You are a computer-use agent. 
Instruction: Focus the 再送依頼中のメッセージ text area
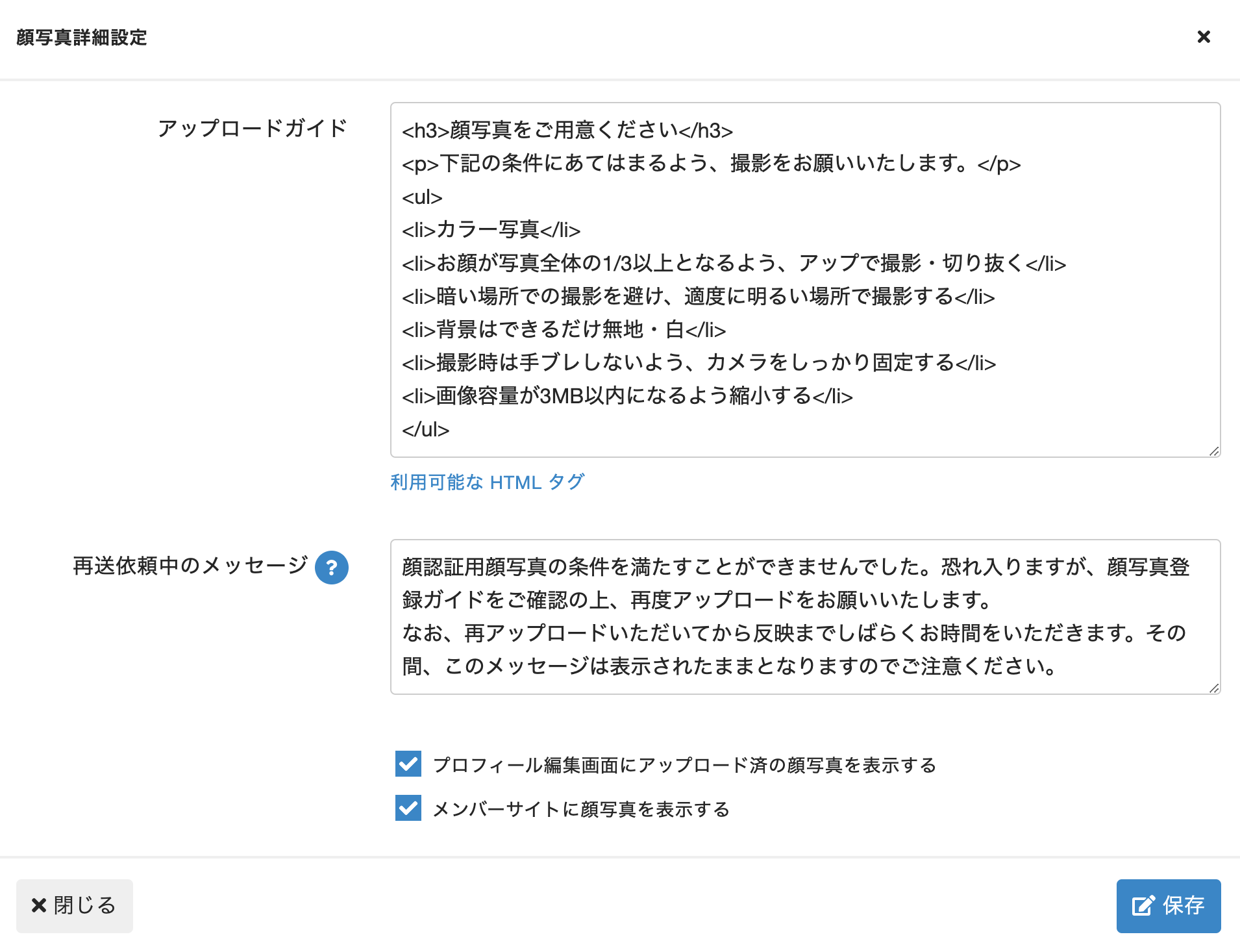(x=805, y=617)
